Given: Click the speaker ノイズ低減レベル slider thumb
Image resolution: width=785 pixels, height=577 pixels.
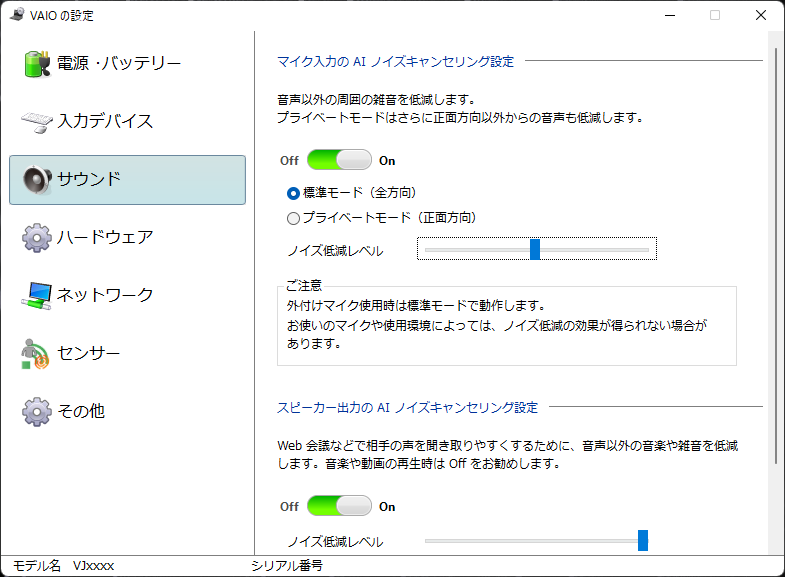Looking at the screenshot, I should [643, 540].
